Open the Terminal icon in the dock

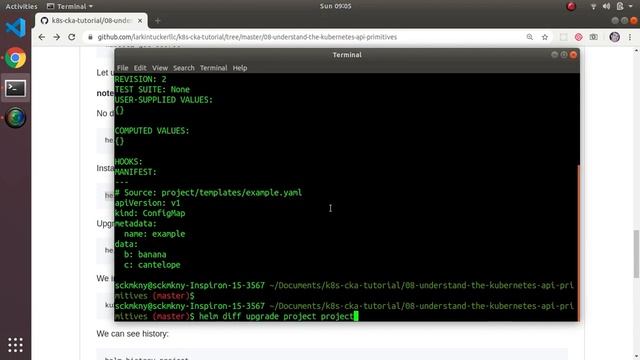(16, 88)
